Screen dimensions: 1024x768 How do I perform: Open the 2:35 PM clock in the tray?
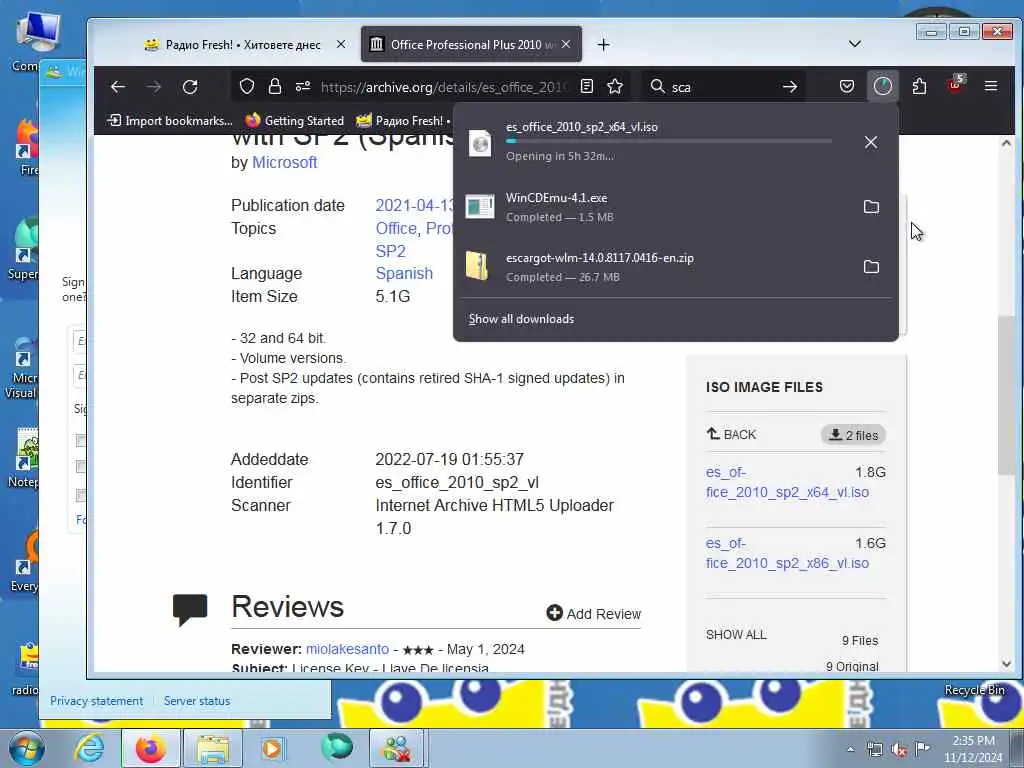[973, 749]
